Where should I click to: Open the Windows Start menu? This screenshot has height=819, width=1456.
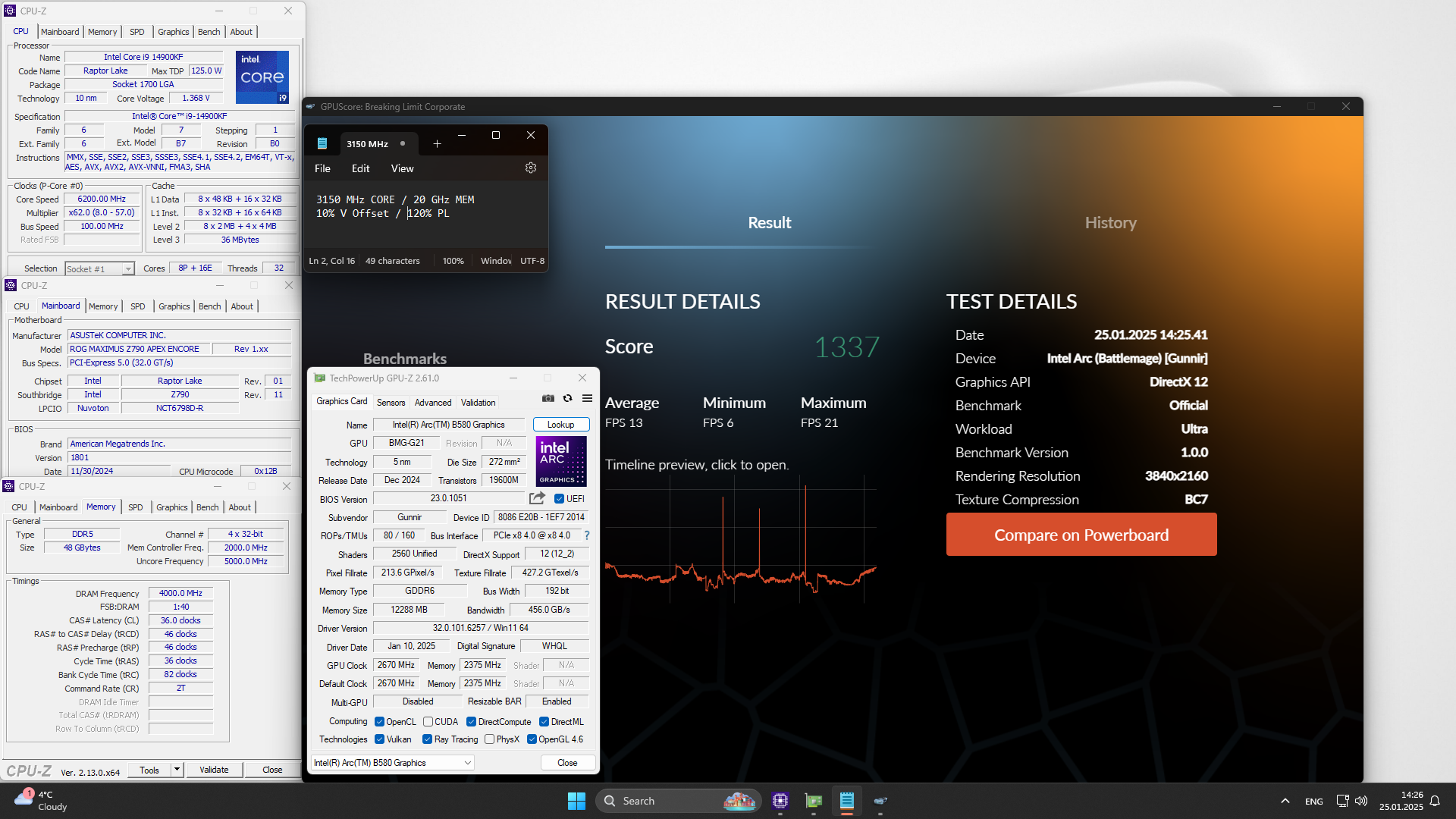tap(576, 801)
